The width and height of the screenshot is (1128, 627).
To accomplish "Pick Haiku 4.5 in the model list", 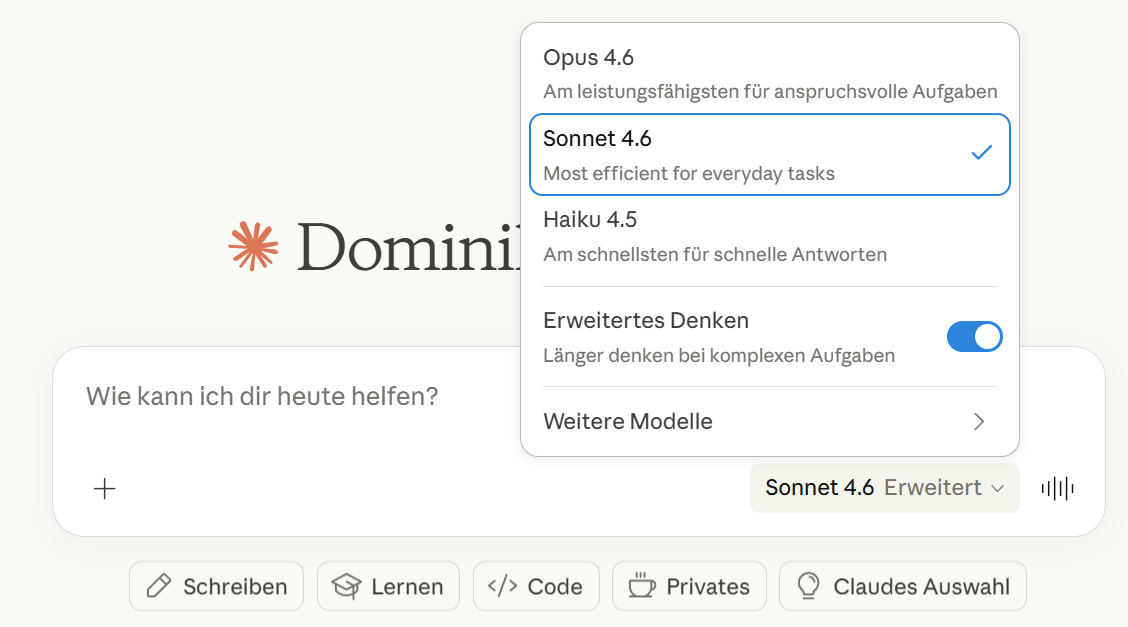I will tap(770, 236).
